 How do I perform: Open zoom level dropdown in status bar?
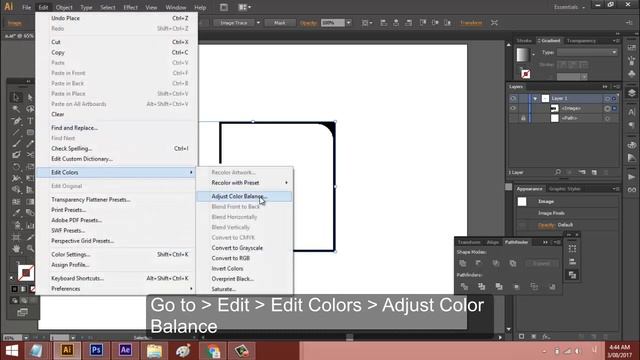[26, 338]
